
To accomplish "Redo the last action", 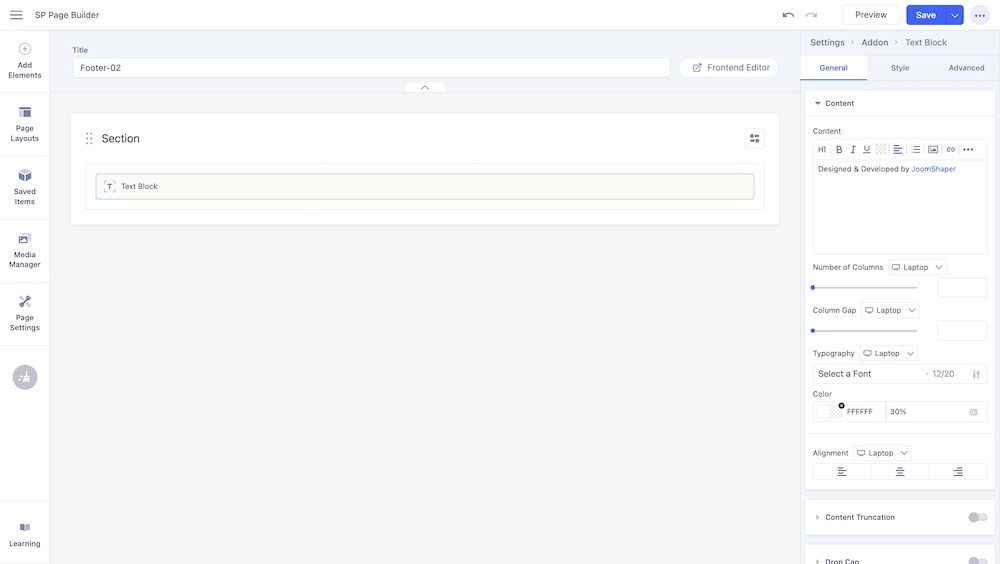I will [811, 15].
